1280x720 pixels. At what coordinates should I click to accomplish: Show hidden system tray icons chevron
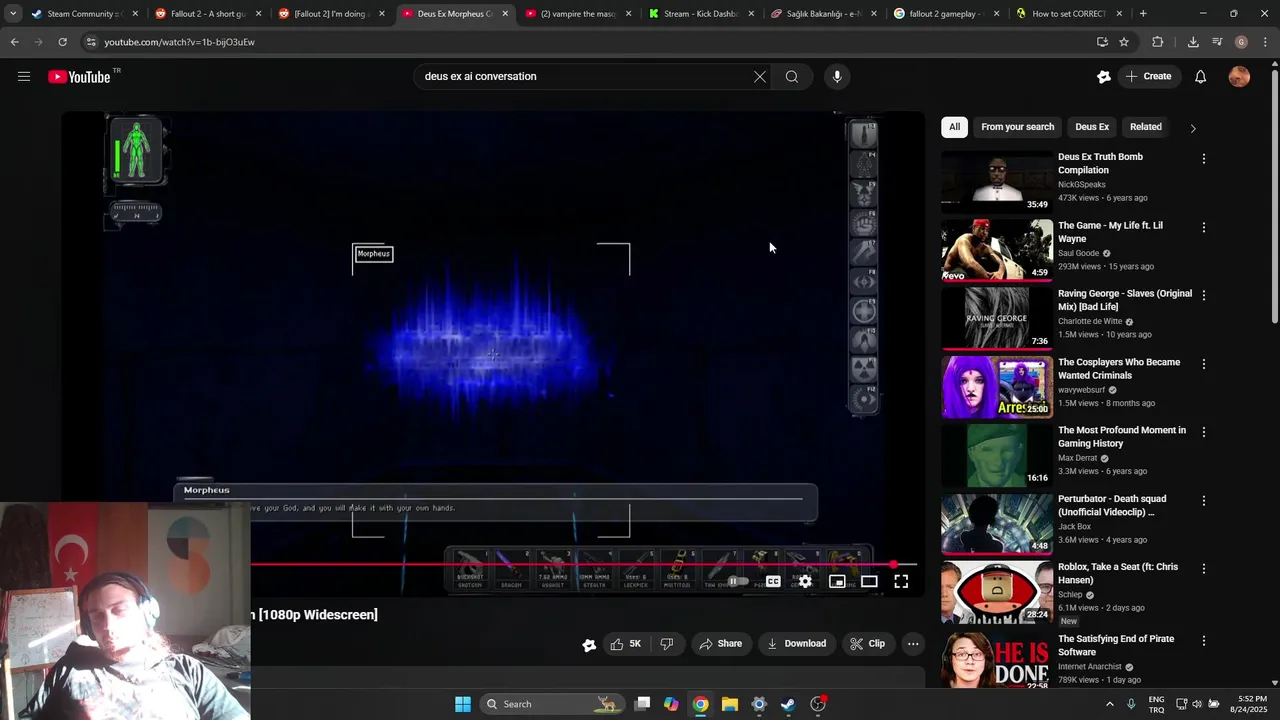[1109, 704]
